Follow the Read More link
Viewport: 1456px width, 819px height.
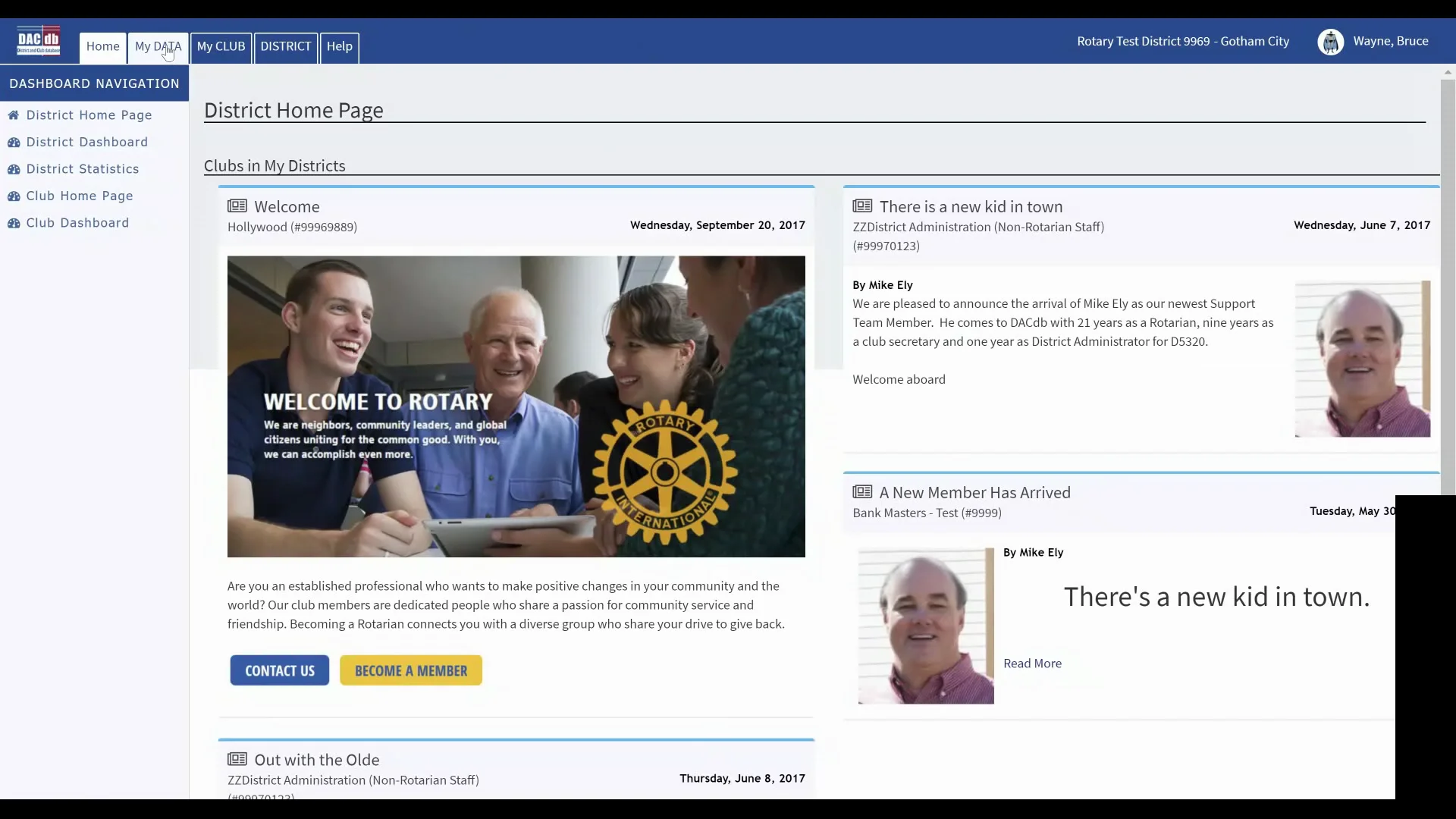point(1033,664)
